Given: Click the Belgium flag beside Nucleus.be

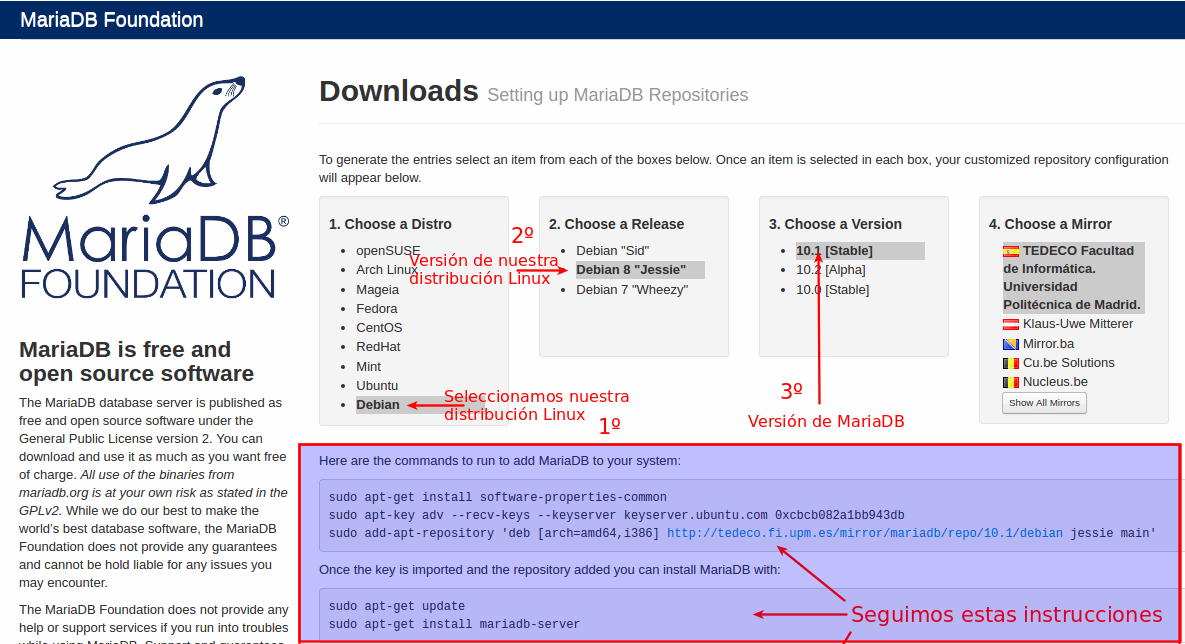Looking at the screenshot, I should point(1011,382).
